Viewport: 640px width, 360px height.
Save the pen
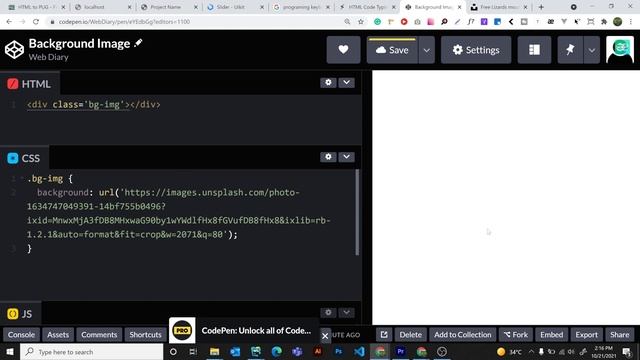(x=392, y=50)
